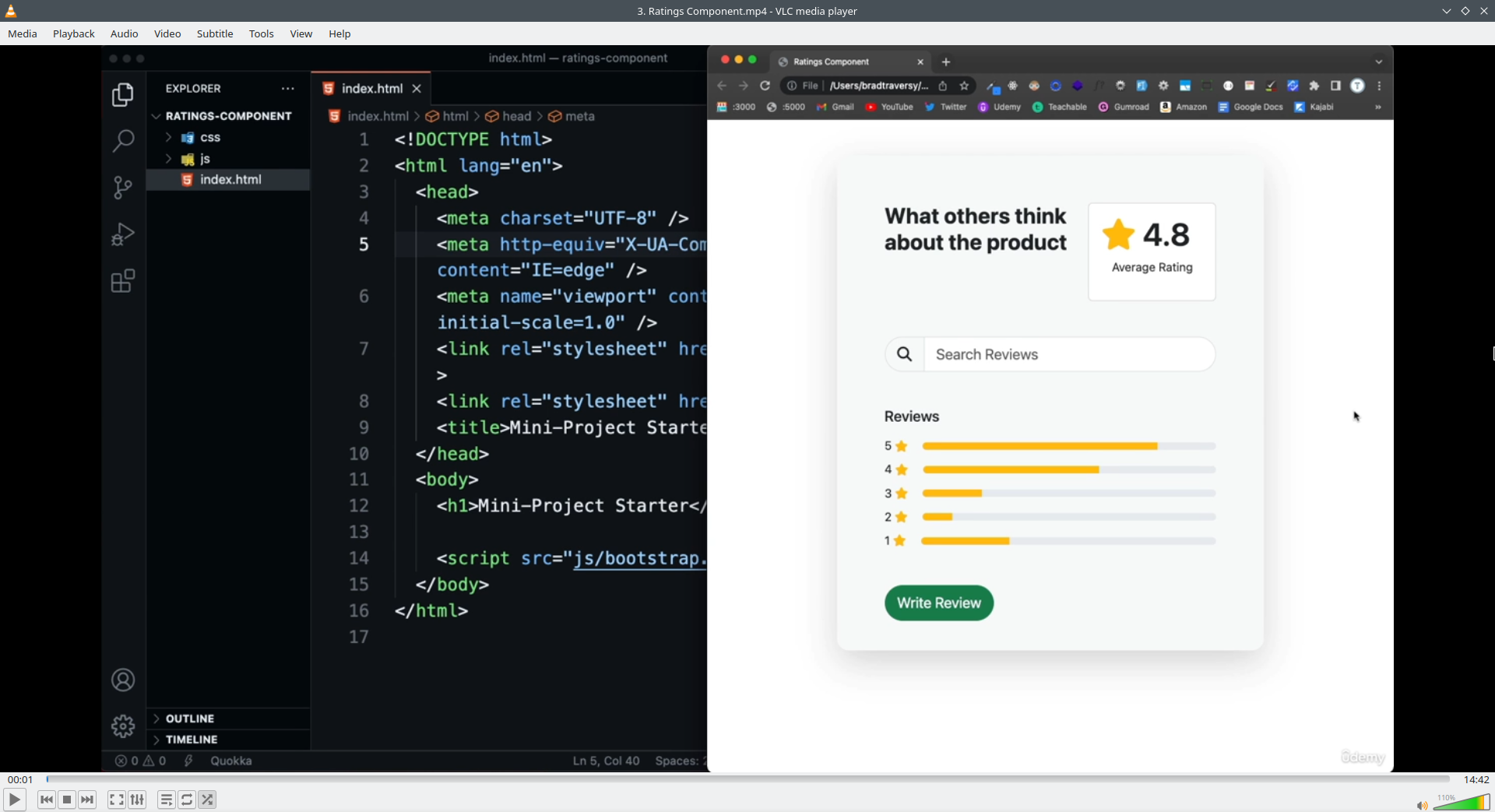The height and width of the screenshot is (812, 1495).
Task: Open the Tools menu
Action: pos(262,33)
